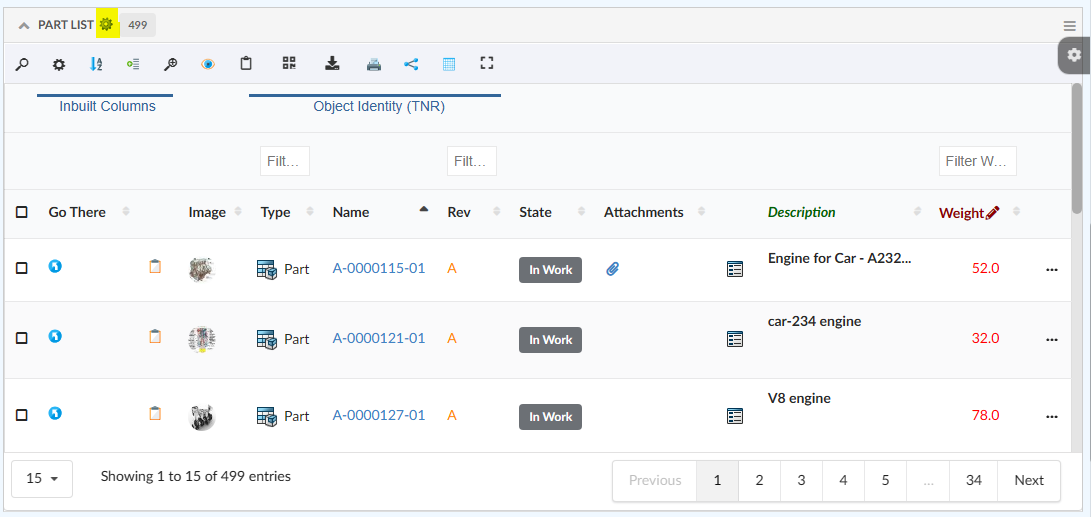Select the checkbox for row A-0000121-01
This screenshot has width=1091, height=517.
click(22, 339)
